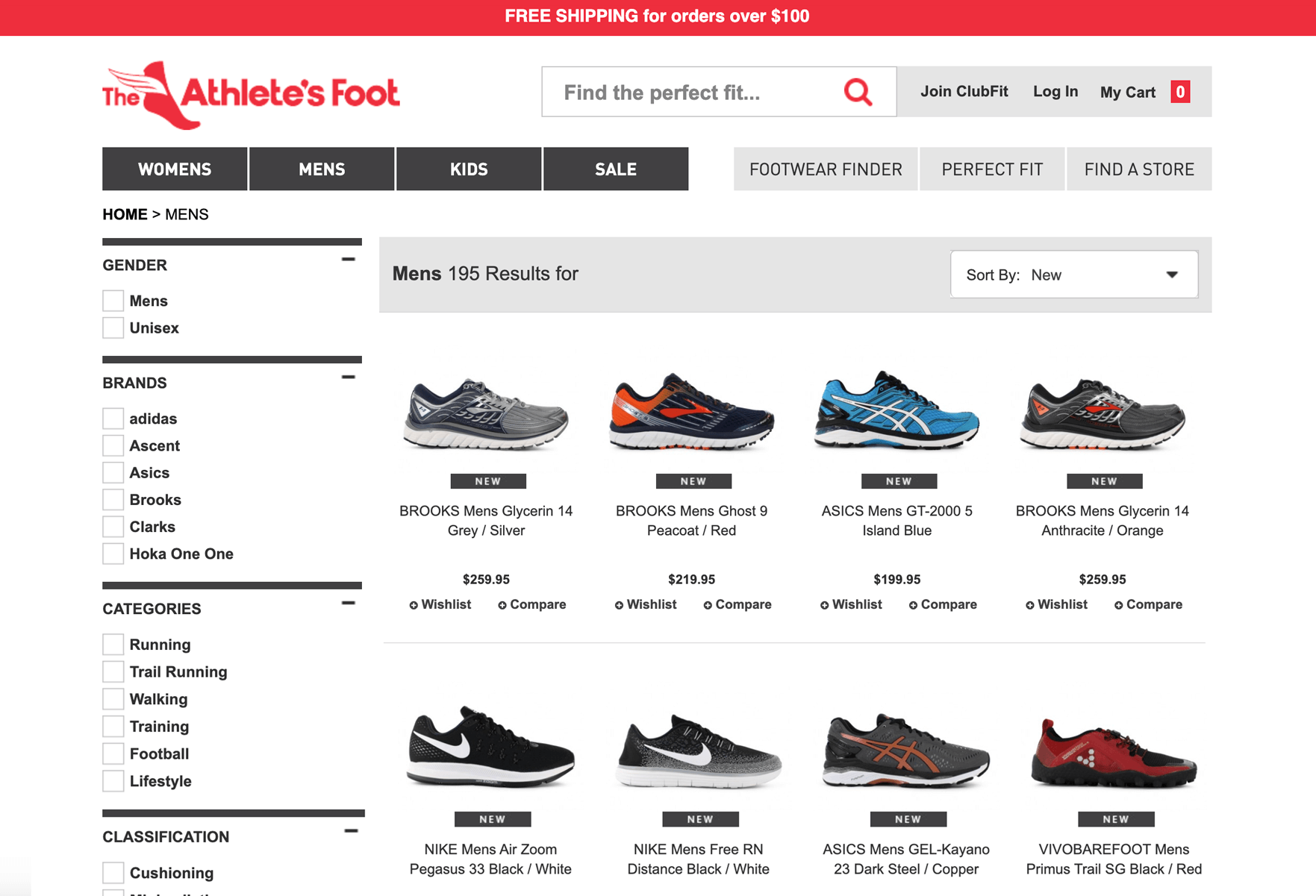Check the Running category

pyautogui.click(x=113, y=645)
